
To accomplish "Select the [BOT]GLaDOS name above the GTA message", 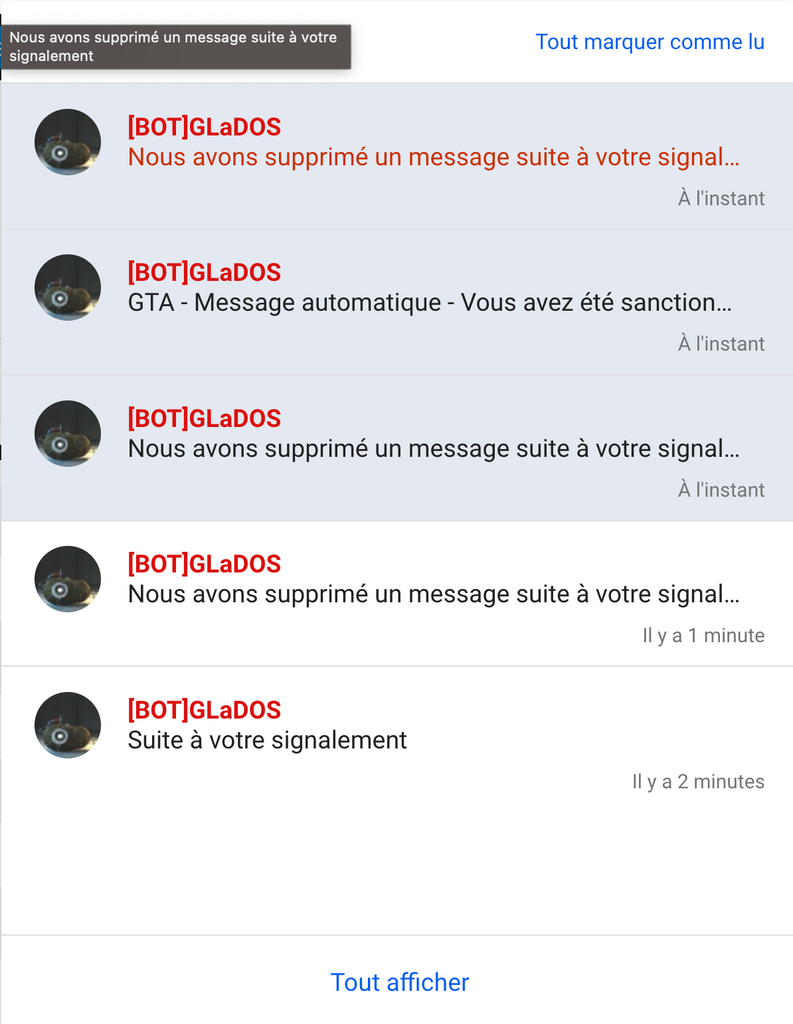I will click(x=204, y=273).
